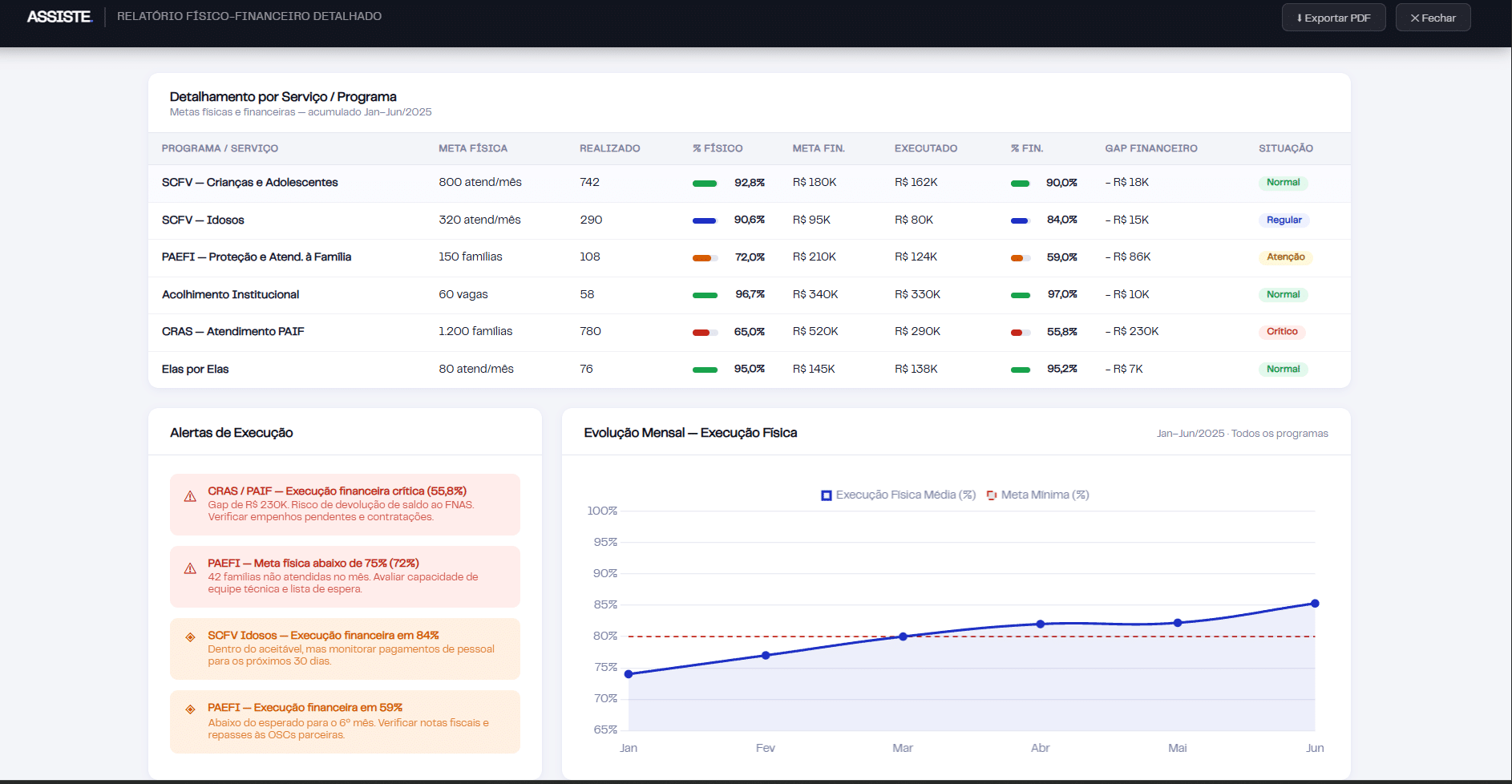1512x784 pixels.
Task: Click the Mar data point on chart
Action: [x=903, y=636]
